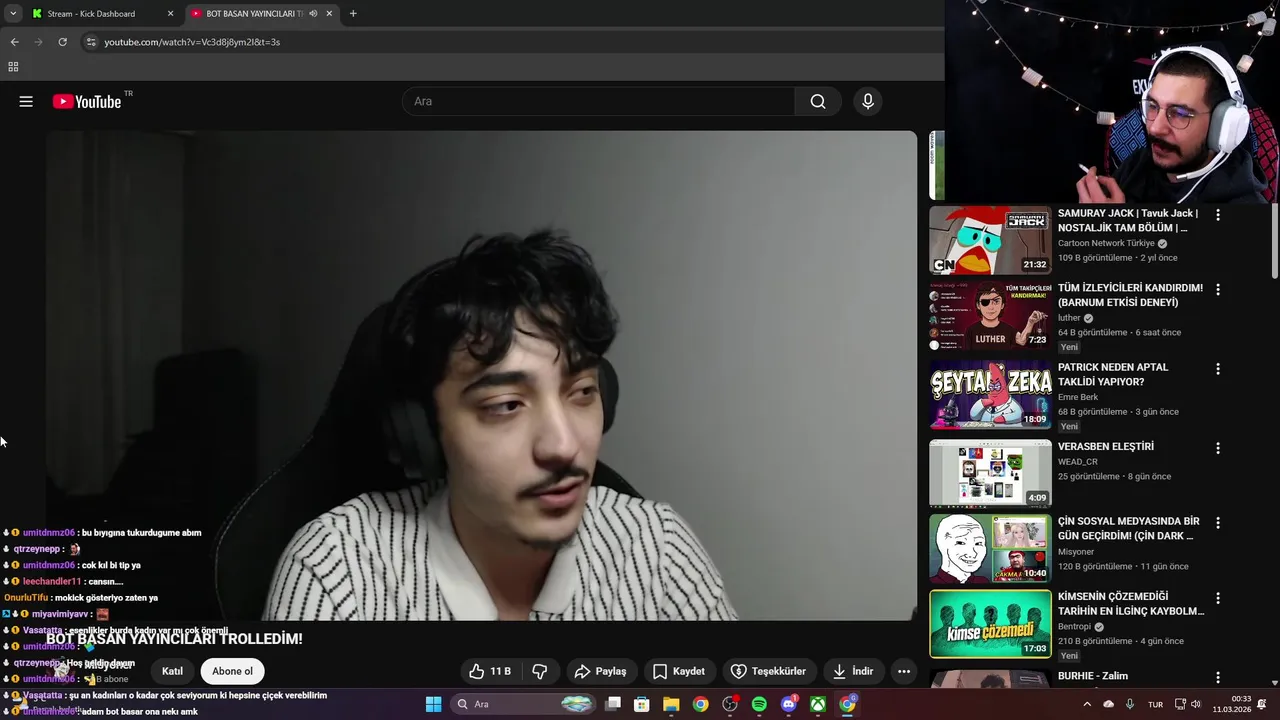Open Spotify from the taskbar
This screenshot has width=1280, height=720.
759,704
